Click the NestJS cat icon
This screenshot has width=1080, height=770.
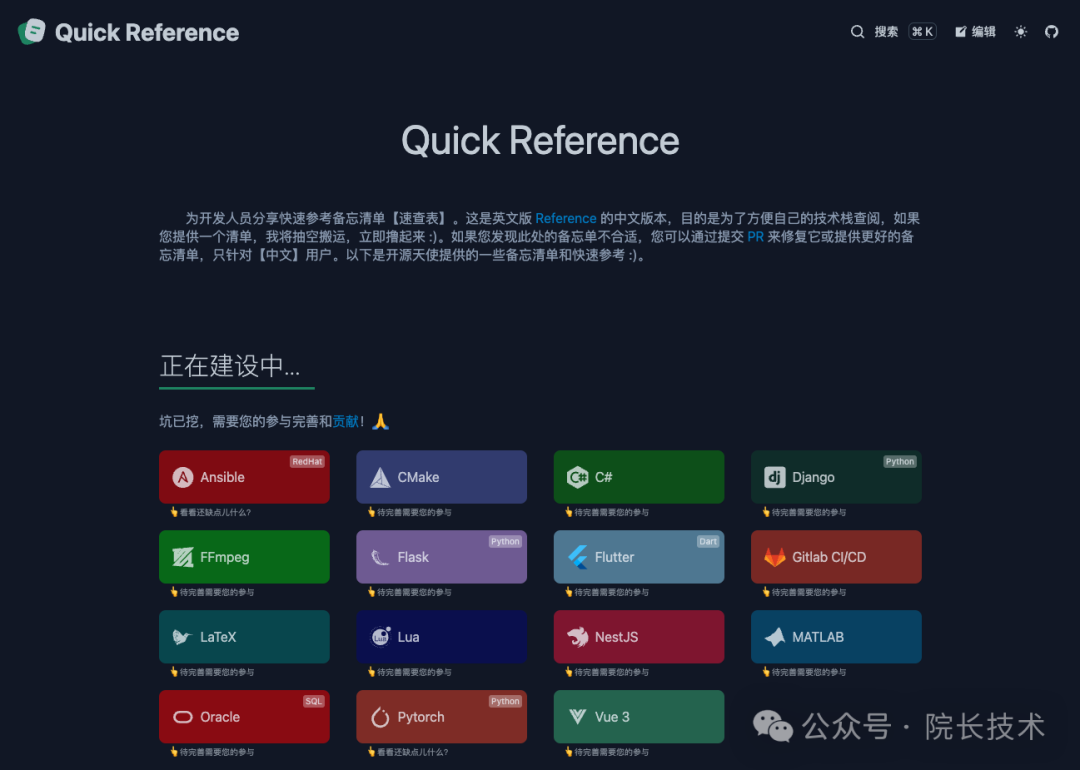click(x=577, y=637)
